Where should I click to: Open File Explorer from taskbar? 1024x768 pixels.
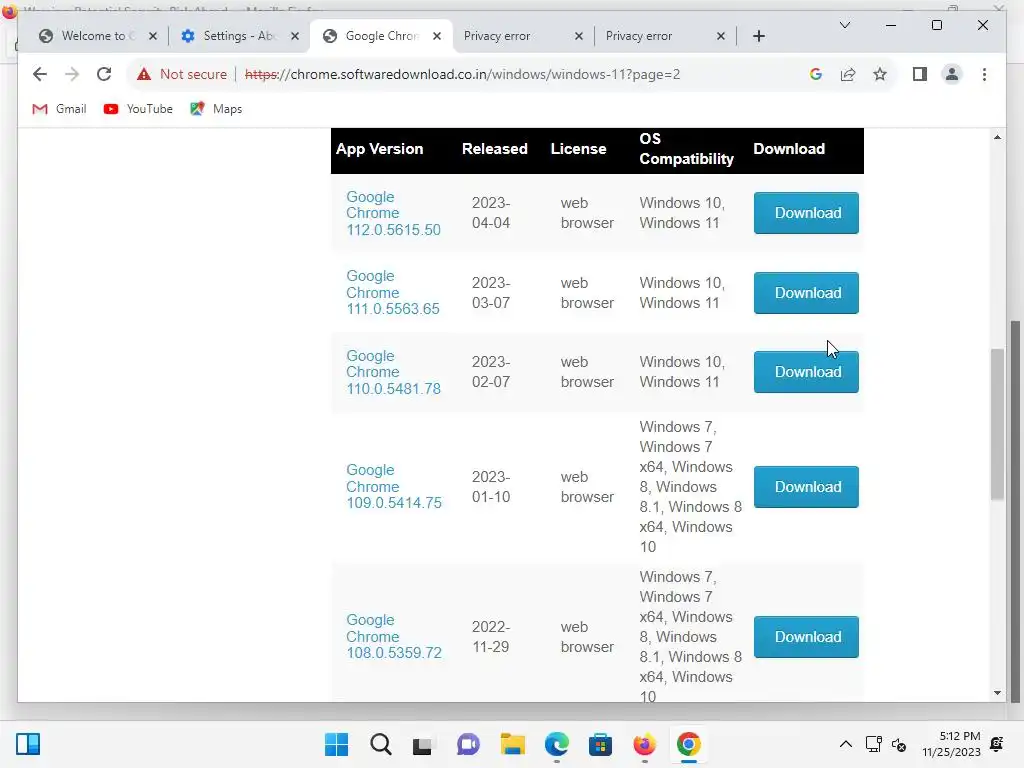coord(512,744)
